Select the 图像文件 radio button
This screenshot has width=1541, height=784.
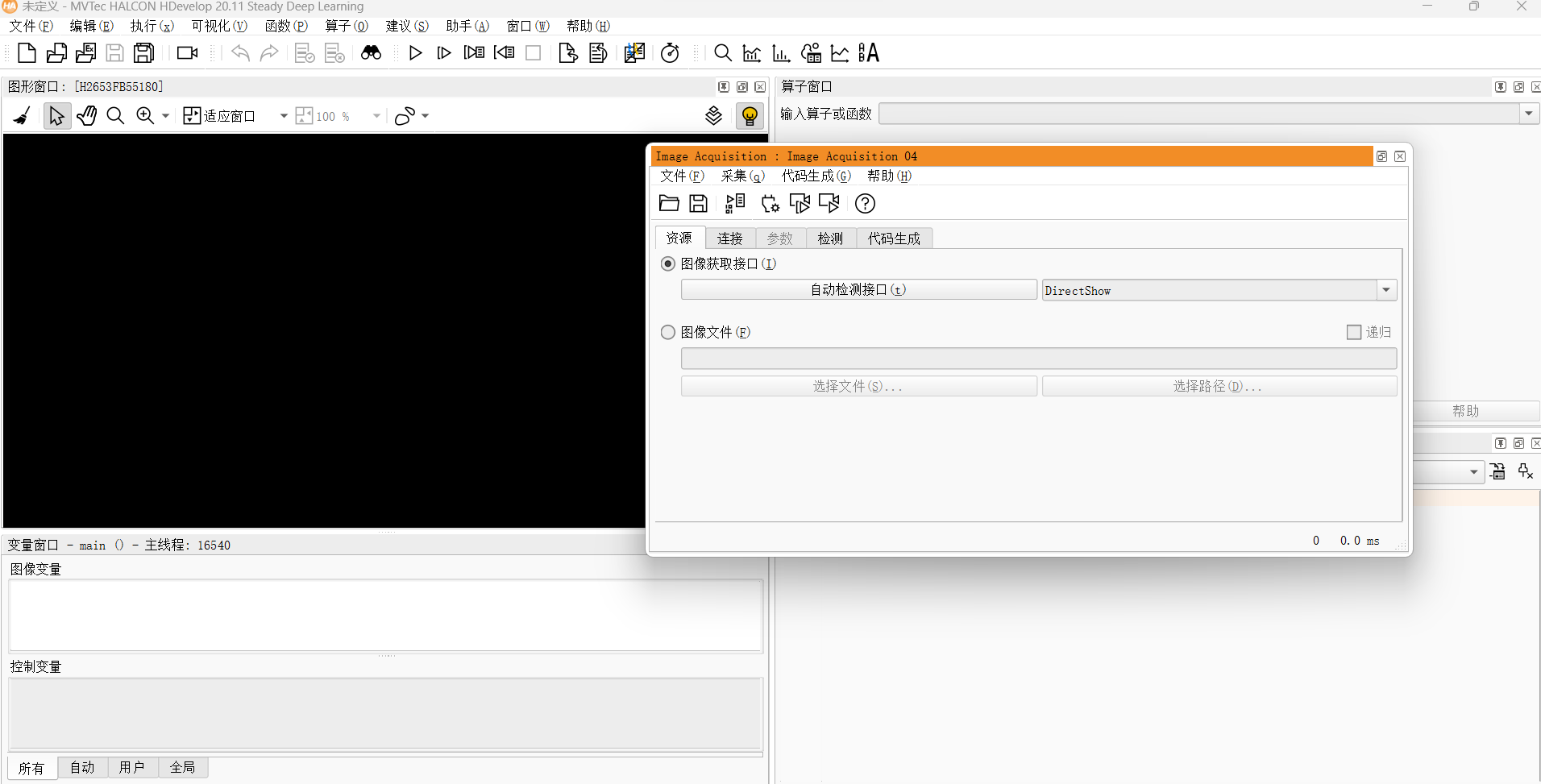point(667,332)
